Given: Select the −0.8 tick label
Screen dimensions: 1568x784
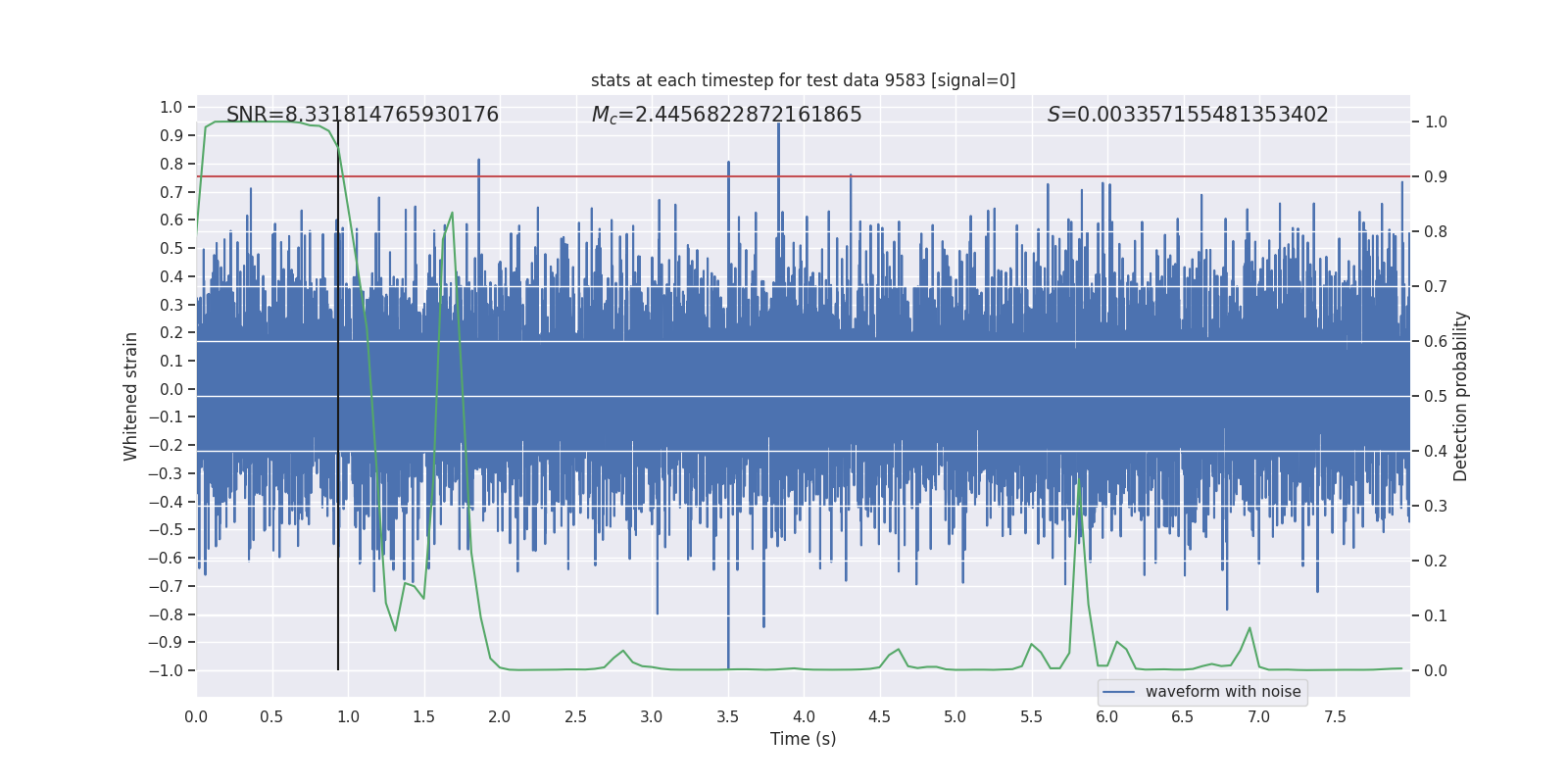Looking at the screenshot, I should pos(166,614).
